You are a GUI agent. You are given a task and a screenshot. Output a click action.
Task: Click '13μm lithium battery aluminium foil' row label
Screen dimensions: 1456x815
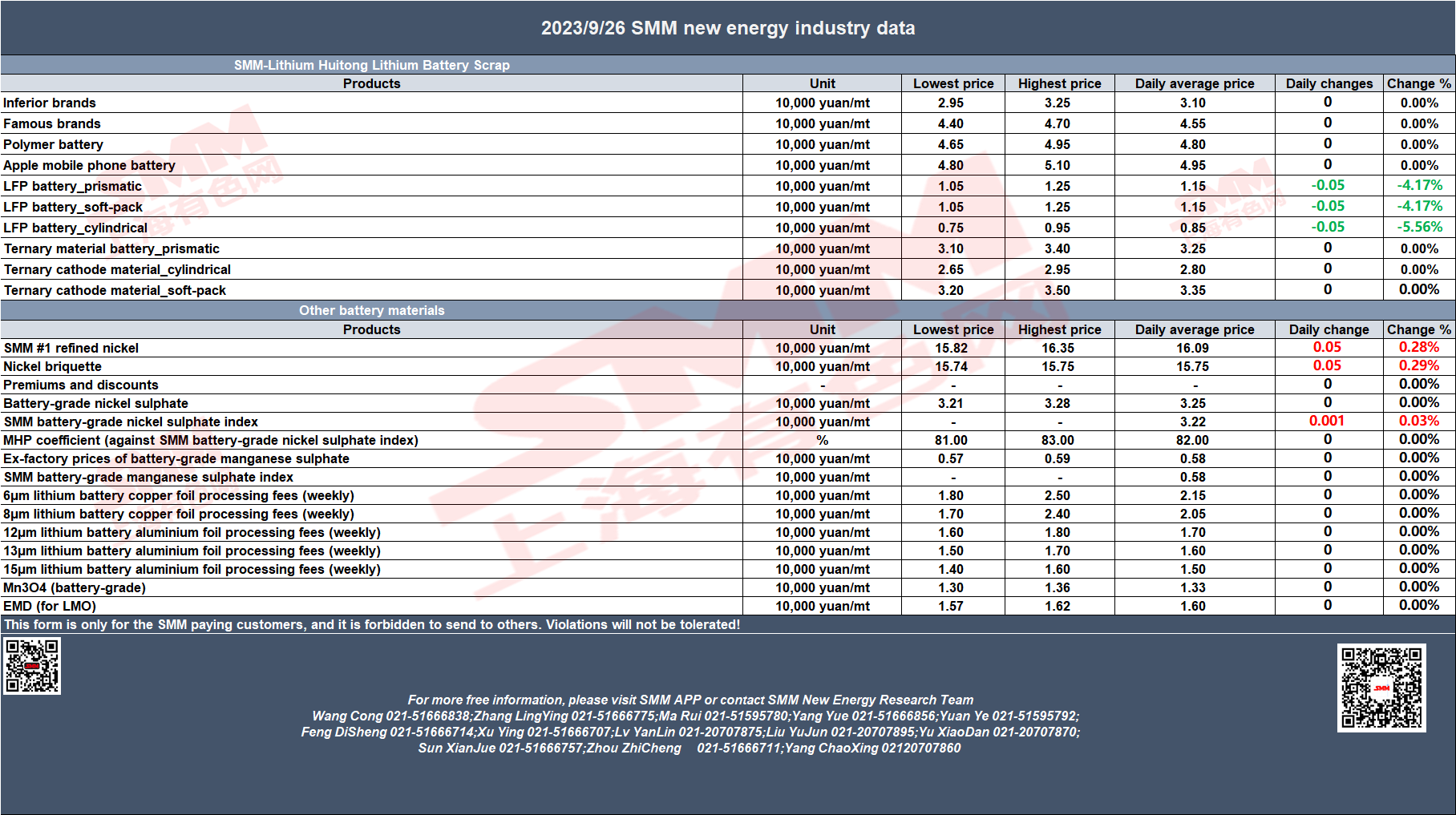[x=192, y=551]
